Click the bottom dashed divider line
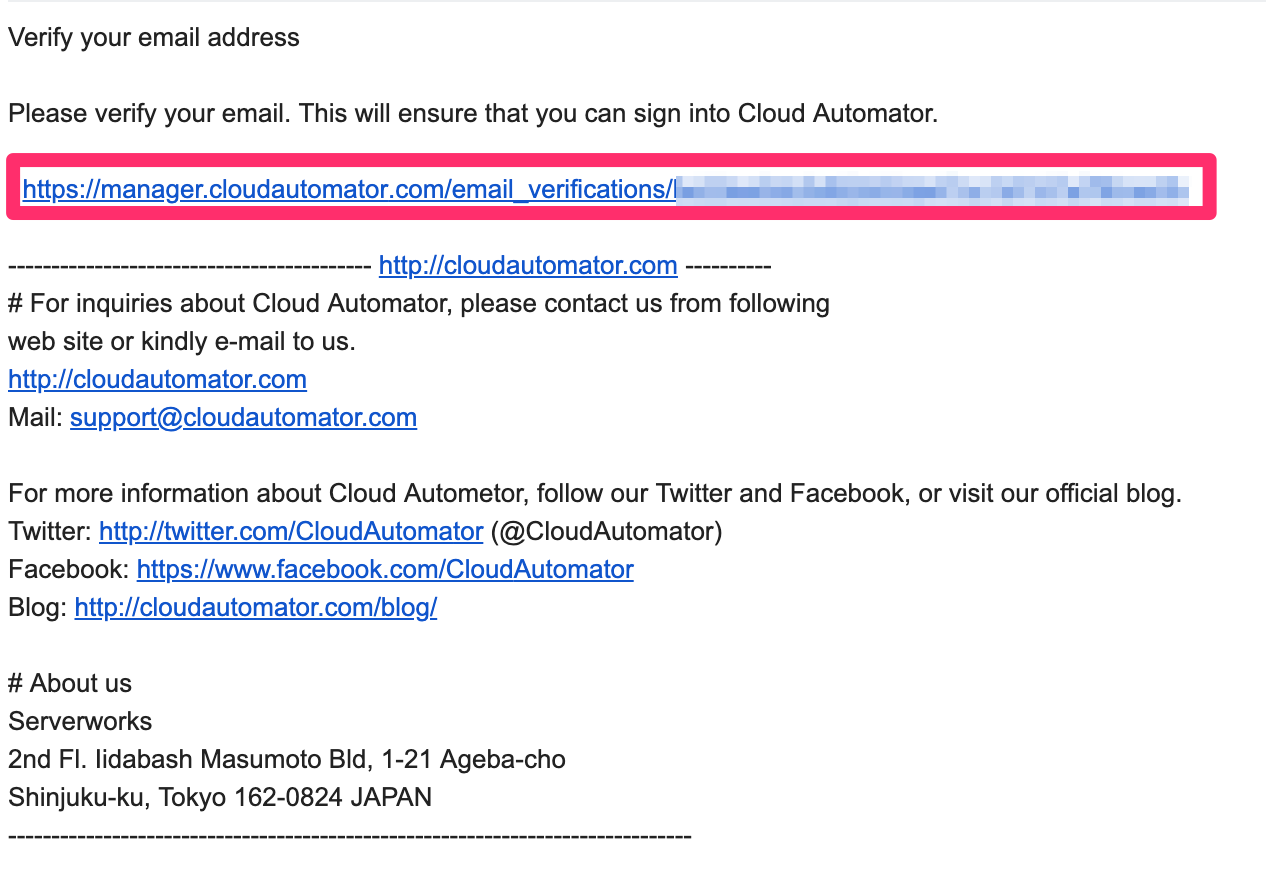The width and height of the screenshot is (1266, 892). (x=349, y=836)
